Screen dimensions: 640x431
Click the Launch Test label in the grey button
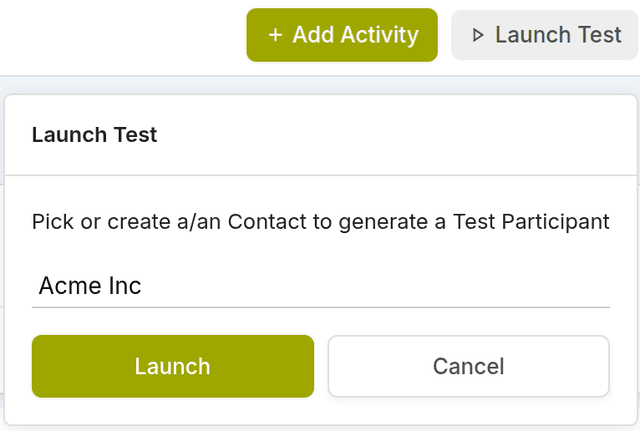click(558, 35)
